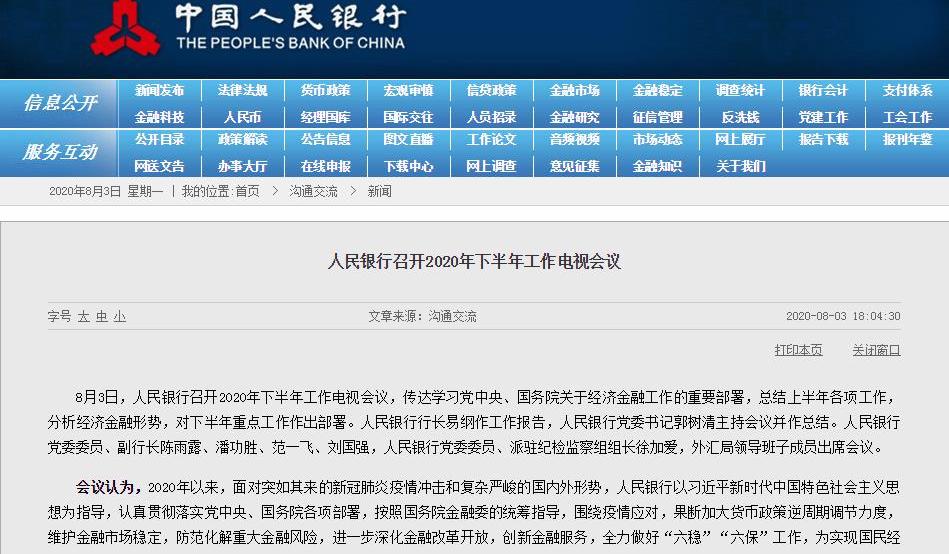
Task: Click the 关闭窗口 close window link
Action: click(x=876, y=350)
